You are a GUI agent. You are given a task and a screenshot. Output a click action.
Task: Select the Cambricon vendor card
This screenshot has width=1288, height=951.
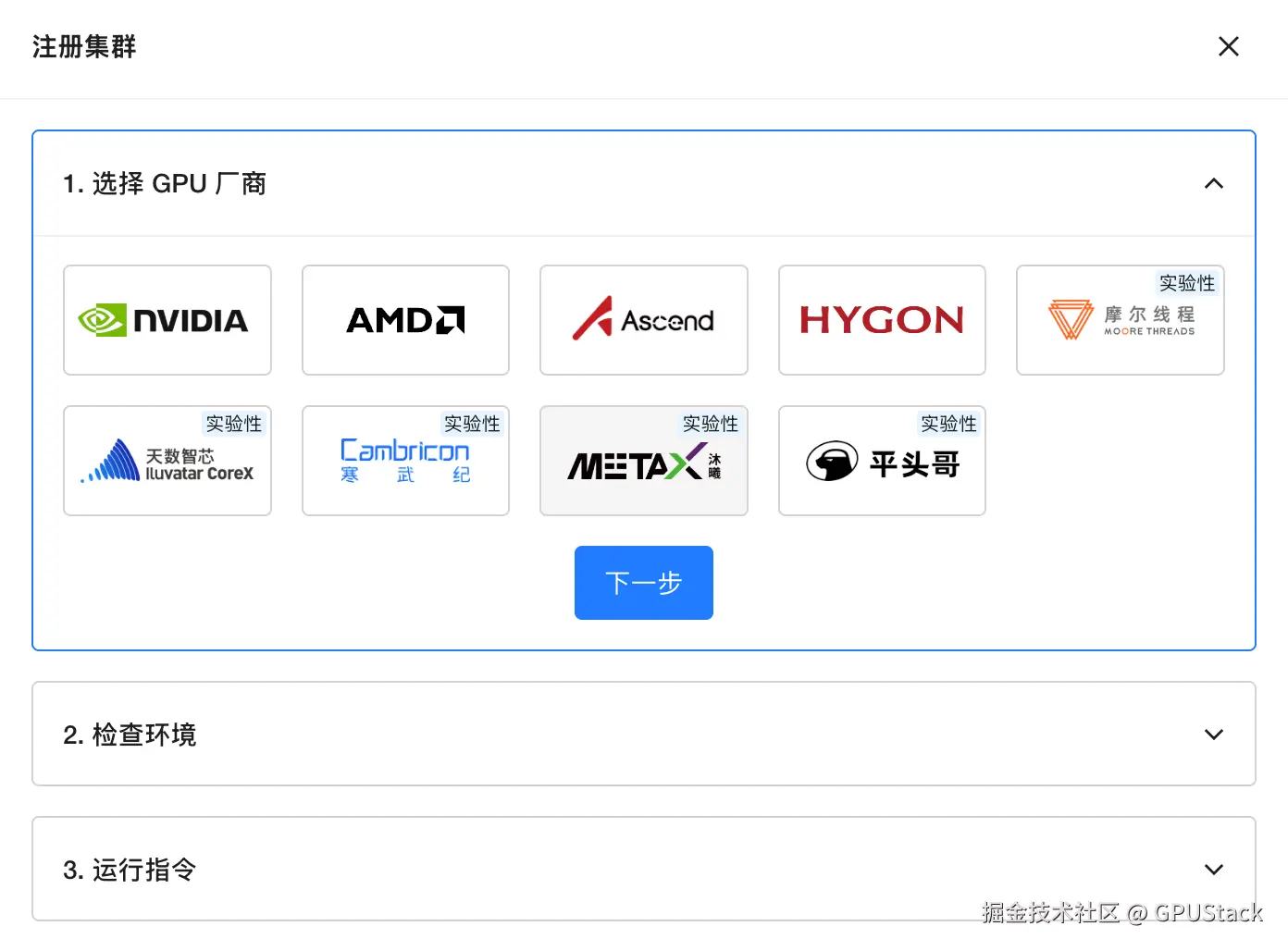[x=405, y=461]
